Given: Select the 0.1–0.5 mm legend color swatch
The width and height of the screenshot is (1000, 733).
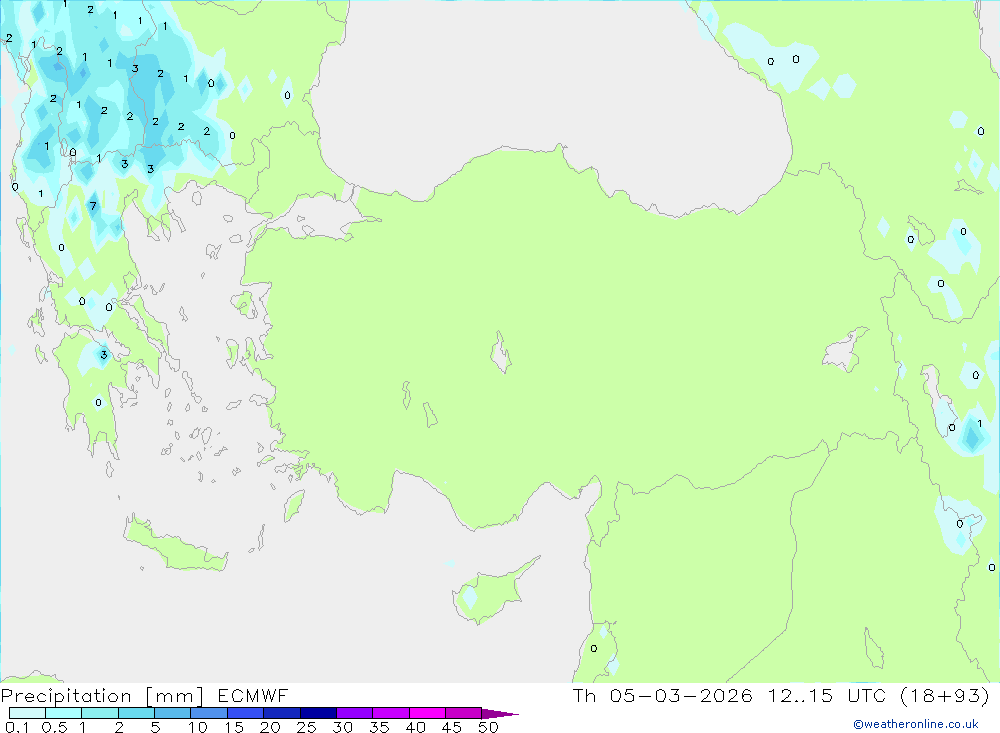Looking at the screenshot, I should [27, 713].
